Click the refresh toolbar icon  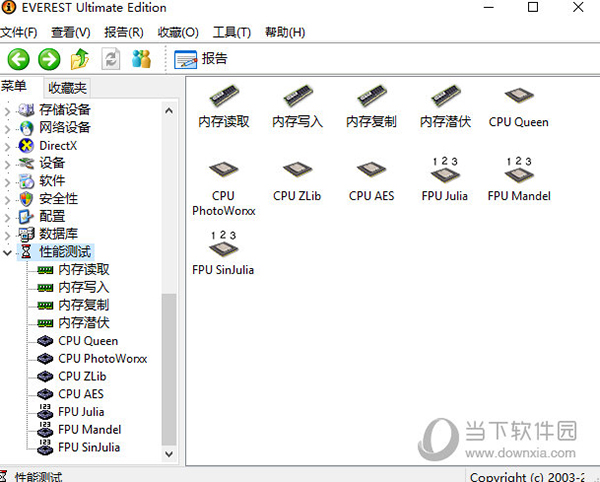[111, 59]
